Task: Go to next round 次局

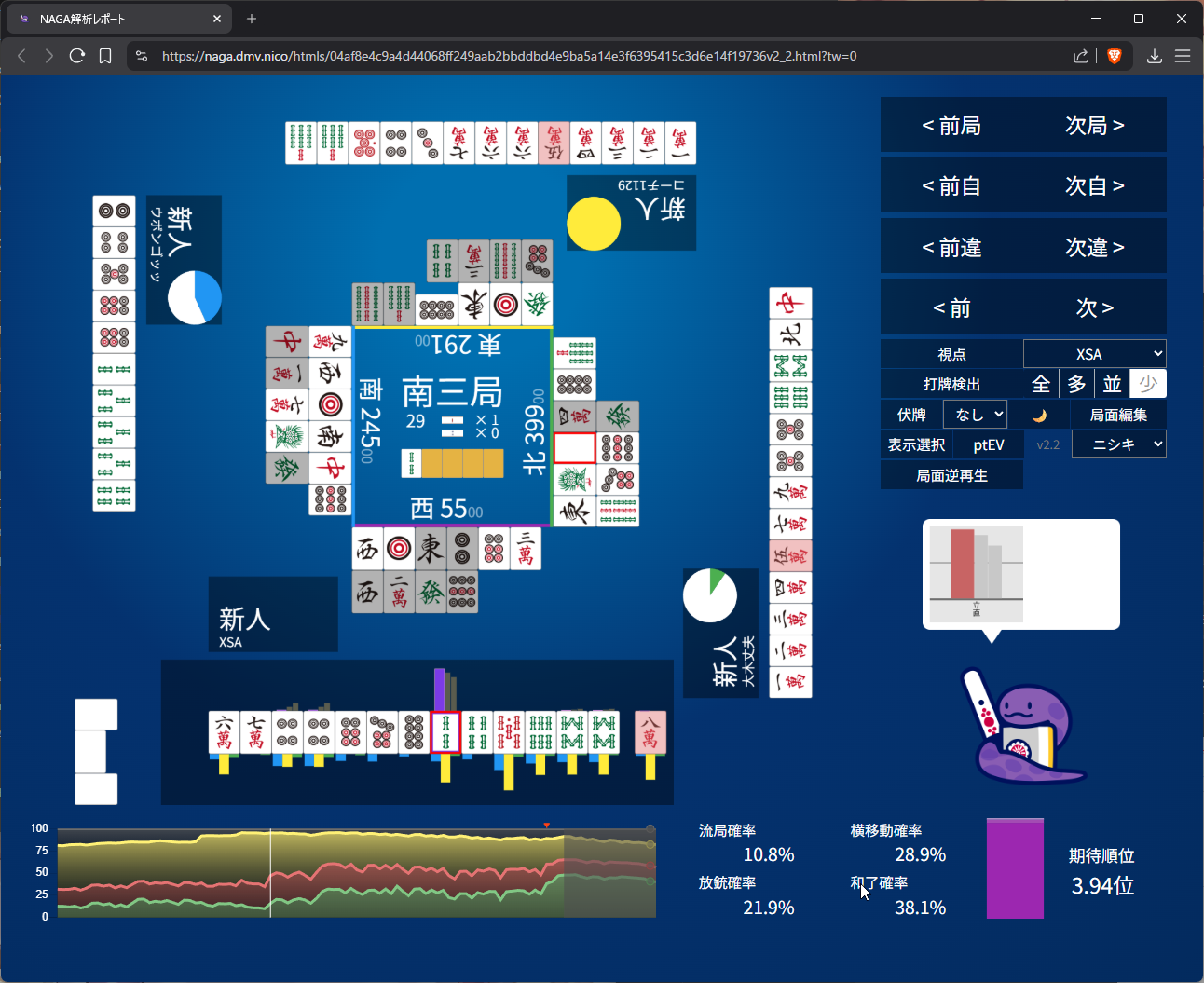Action: click(1094, 125)
